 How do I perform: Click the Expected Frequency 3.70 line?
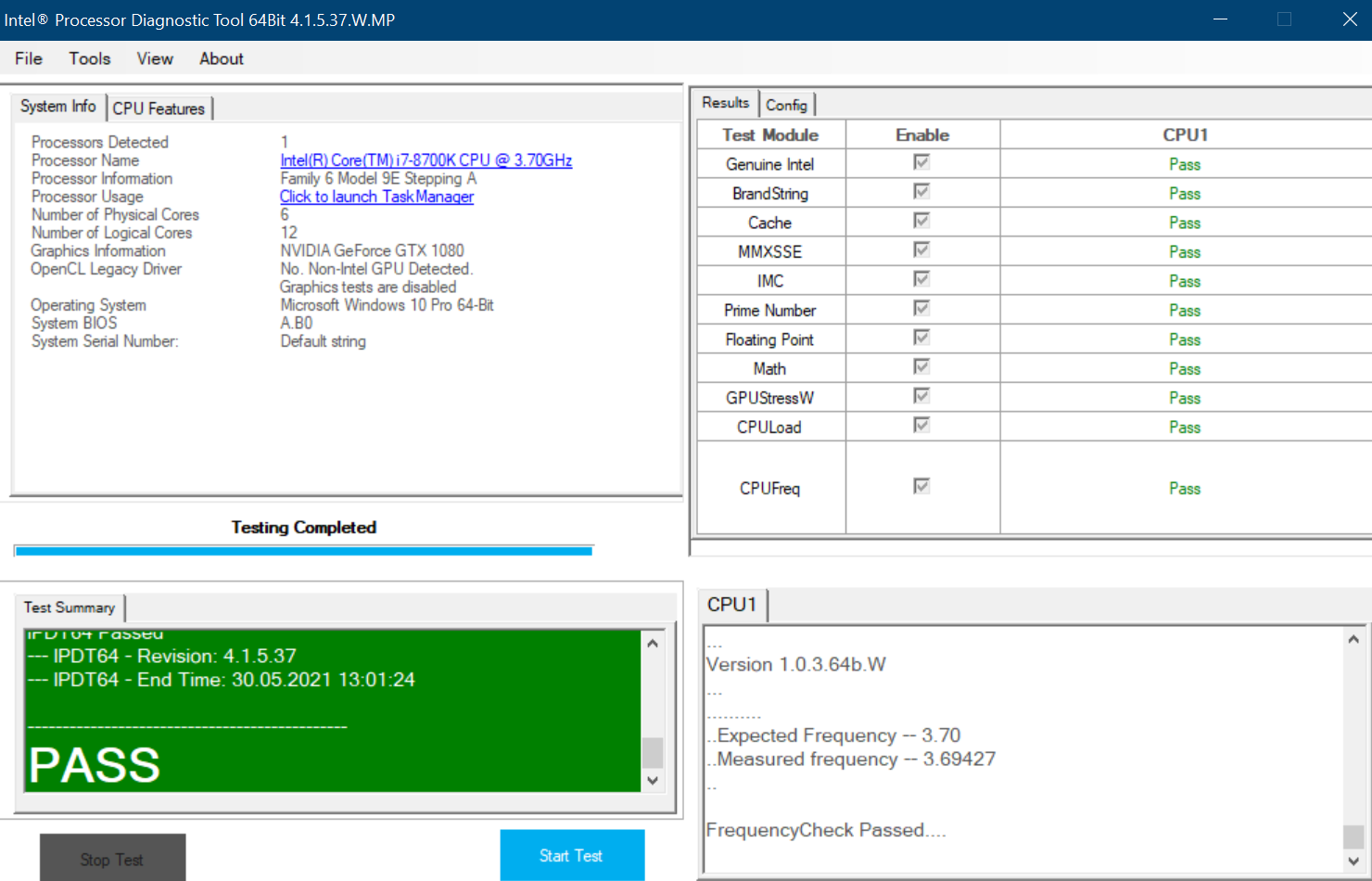833,735
